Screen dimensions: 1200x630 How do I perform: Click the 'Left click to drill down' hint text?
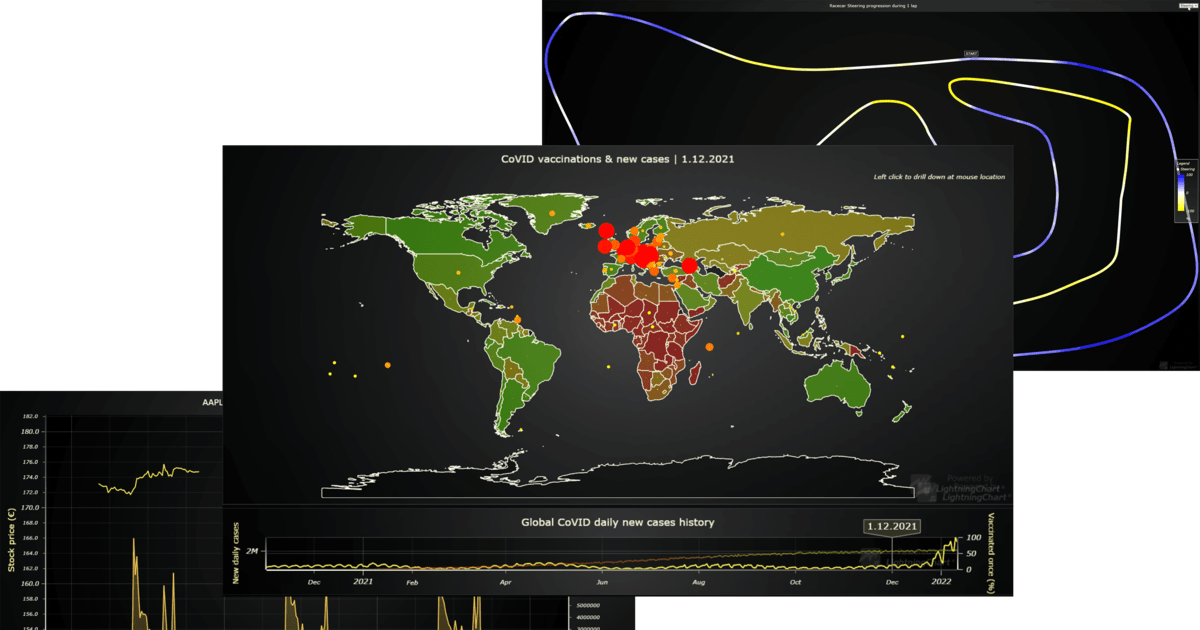[938, 176]
